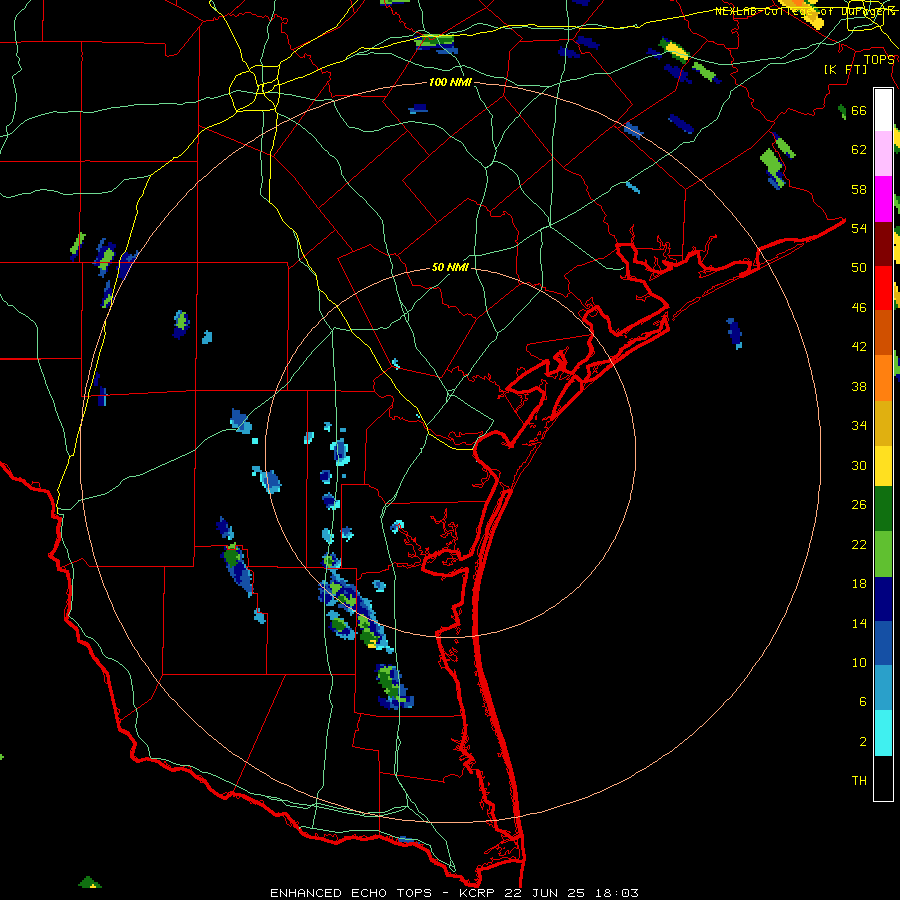Viewport: 900px width, 900px height.
Task: Click the "14" scale label
Action: 859,623
